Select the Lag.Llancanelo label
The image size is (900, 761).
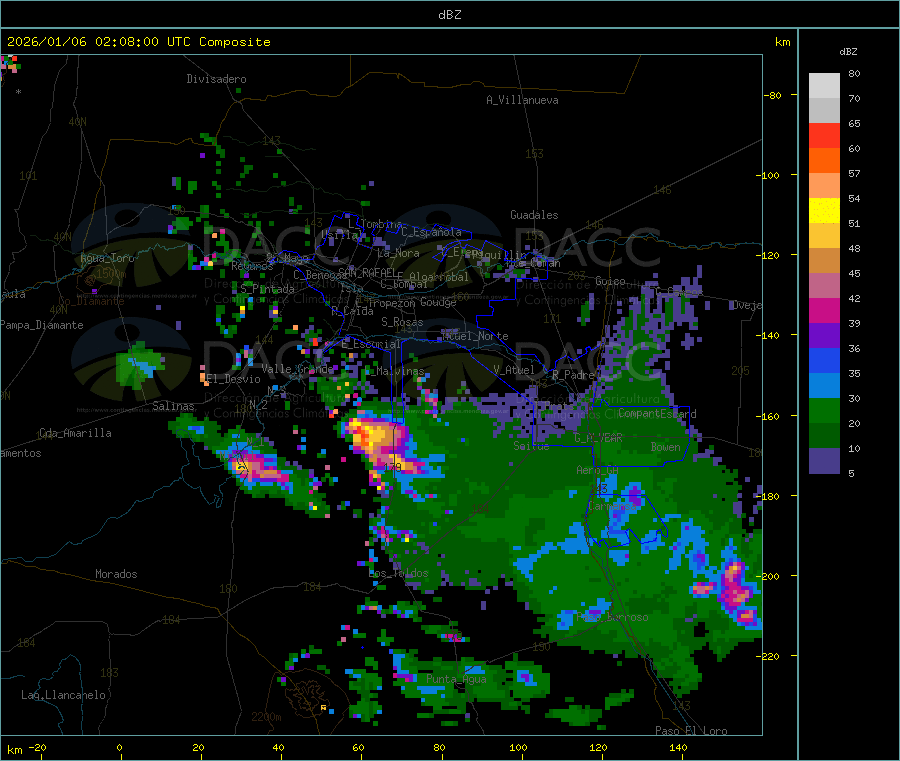pos(63,695)
